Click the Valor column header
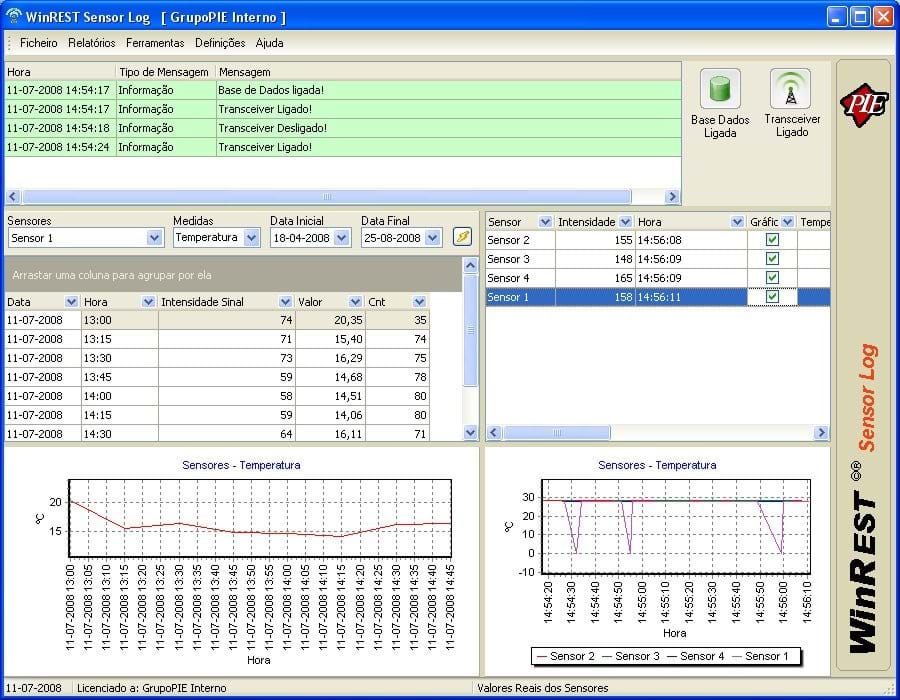900x700 pixels. (330, 302)
